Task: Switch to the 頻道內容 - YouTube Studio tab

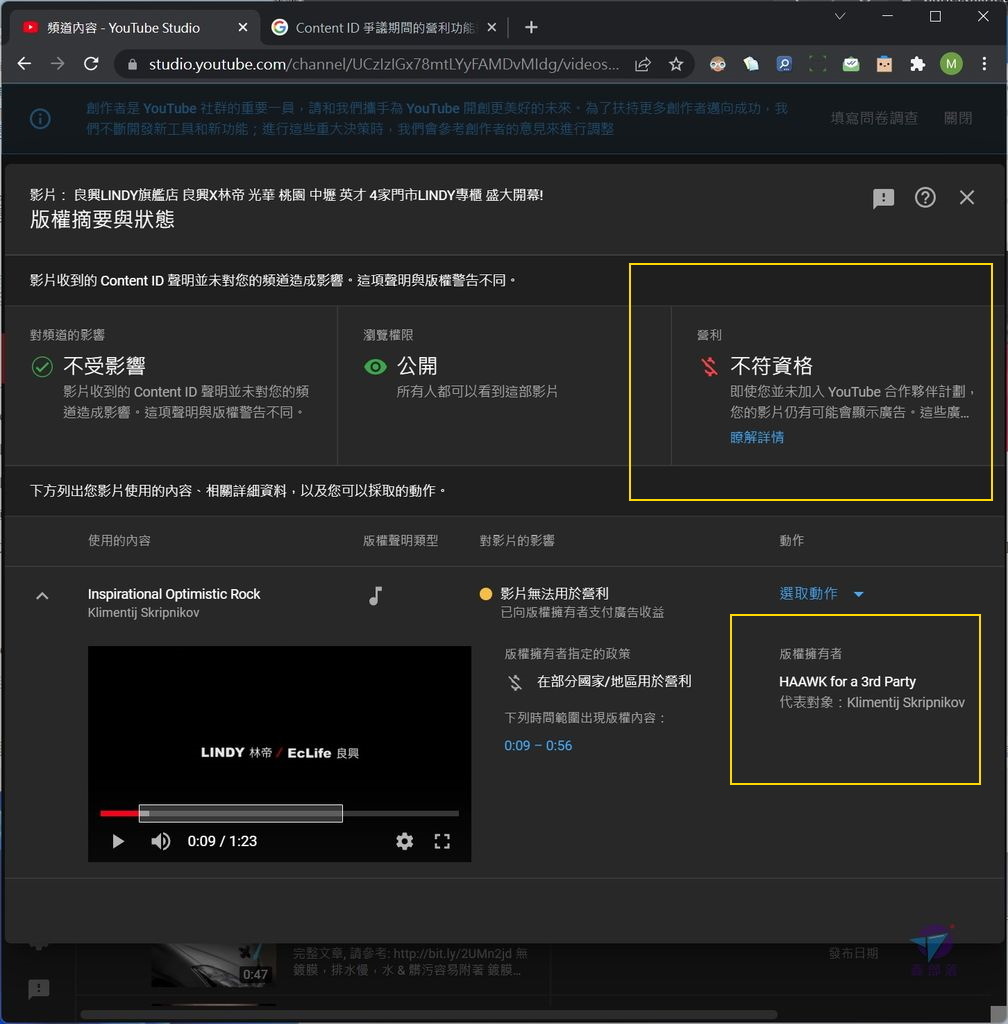Action: [133, 27]
